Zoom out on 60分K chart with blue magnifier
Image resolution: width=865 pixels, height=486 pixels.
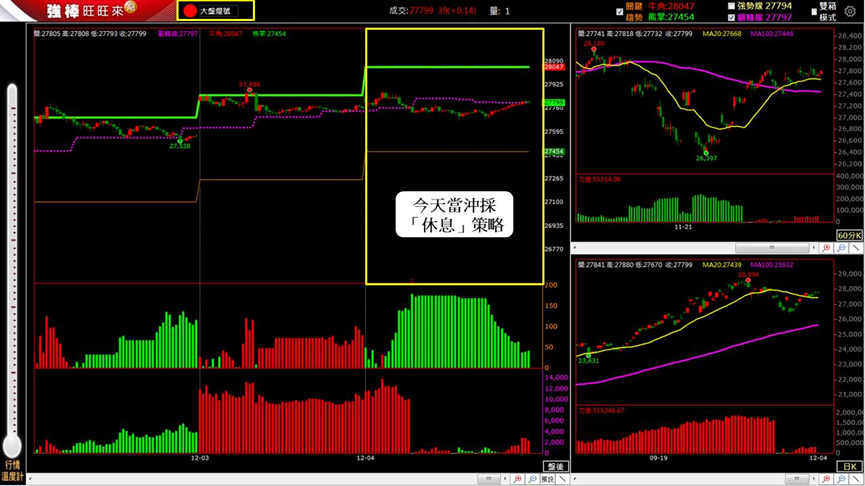pyautogui.click(x=841, y=248)
